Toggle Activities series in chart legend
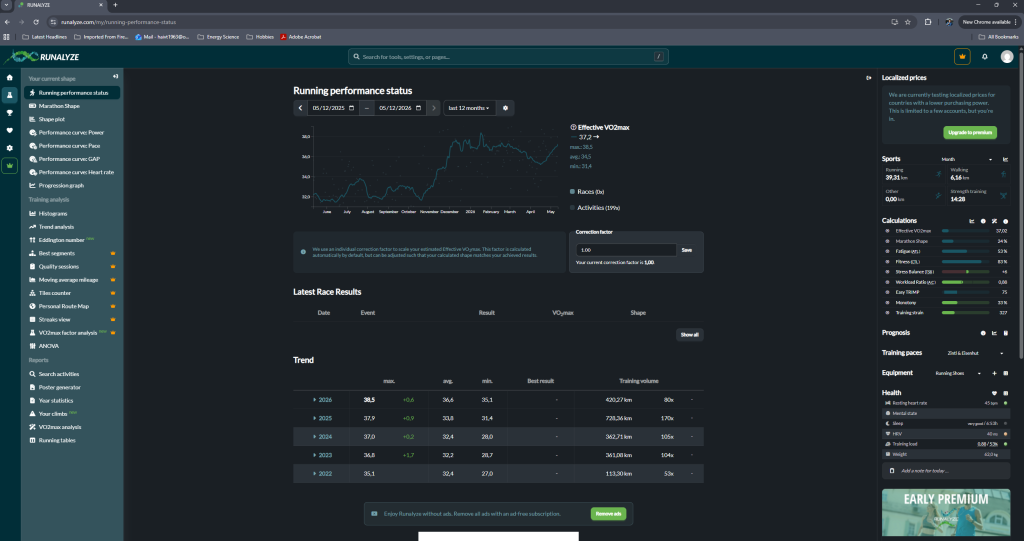The height and width of the screenshot is (541, 1024). pyautogui.click(x=595, y=208)
